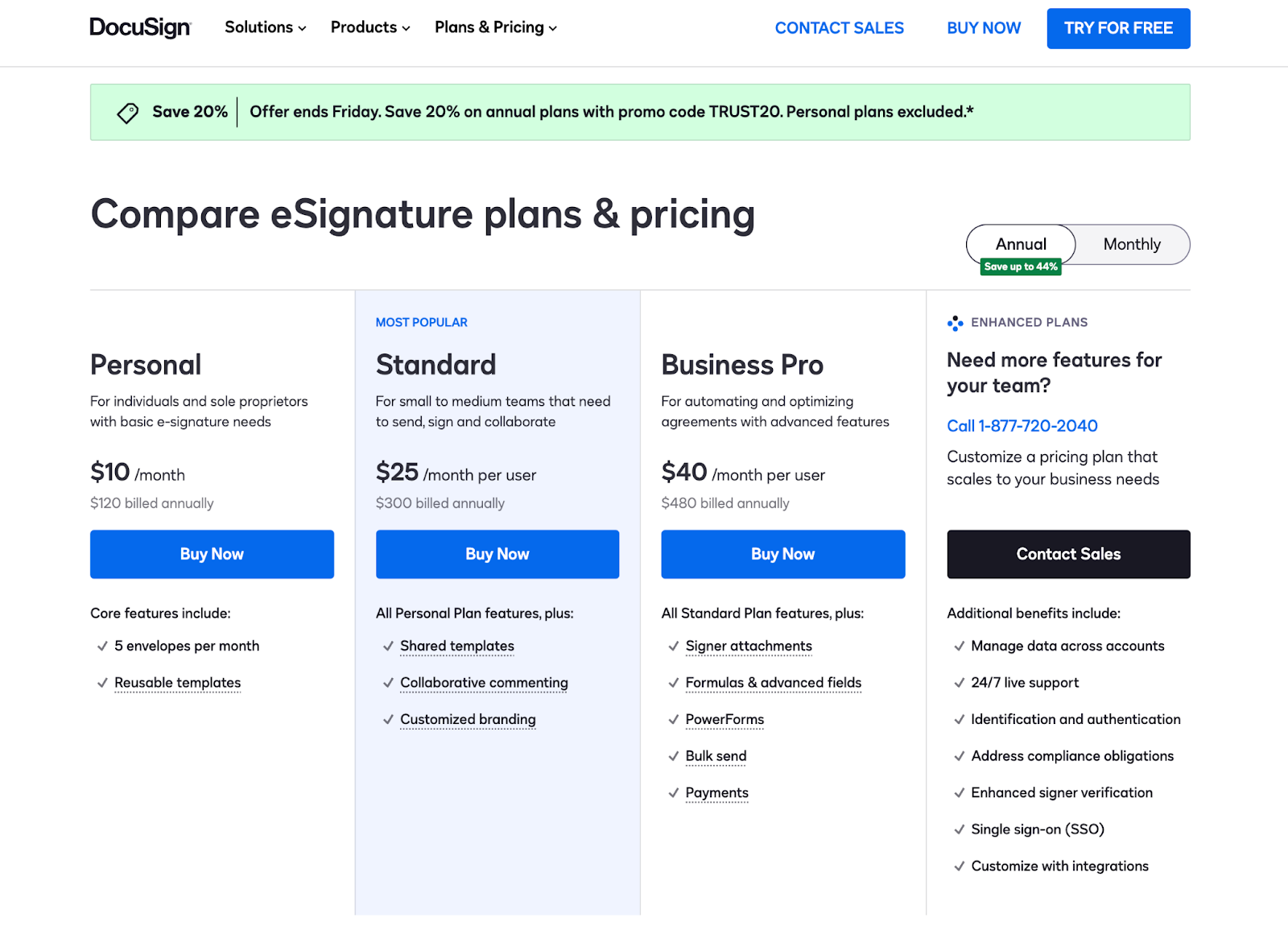Screen dimensions: 1288x951
Task: Click the Save up to 44% badge
Action: (x=1020, y=266)
